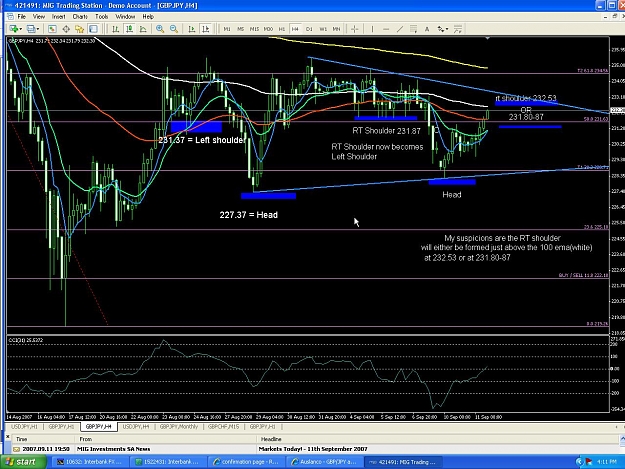Click the Windows start button
The height and width of the screenshot is (469, 625).
click(23, 462)
